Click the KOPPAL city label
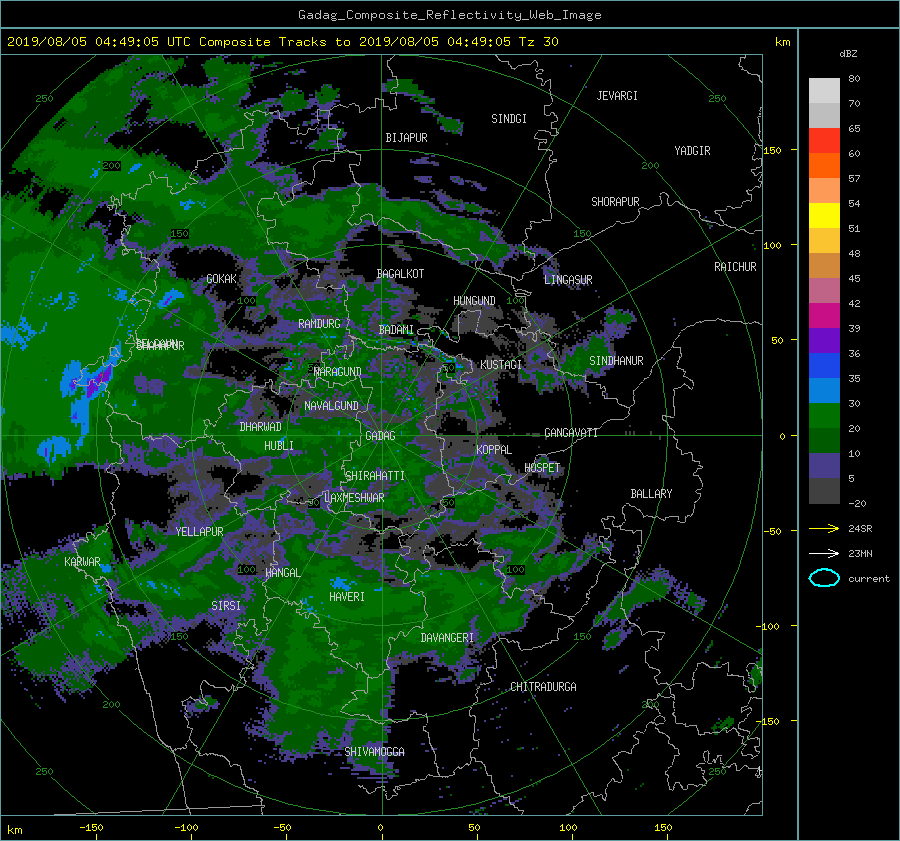This screenshot has width=900, height=841. (x=494, y=449)
